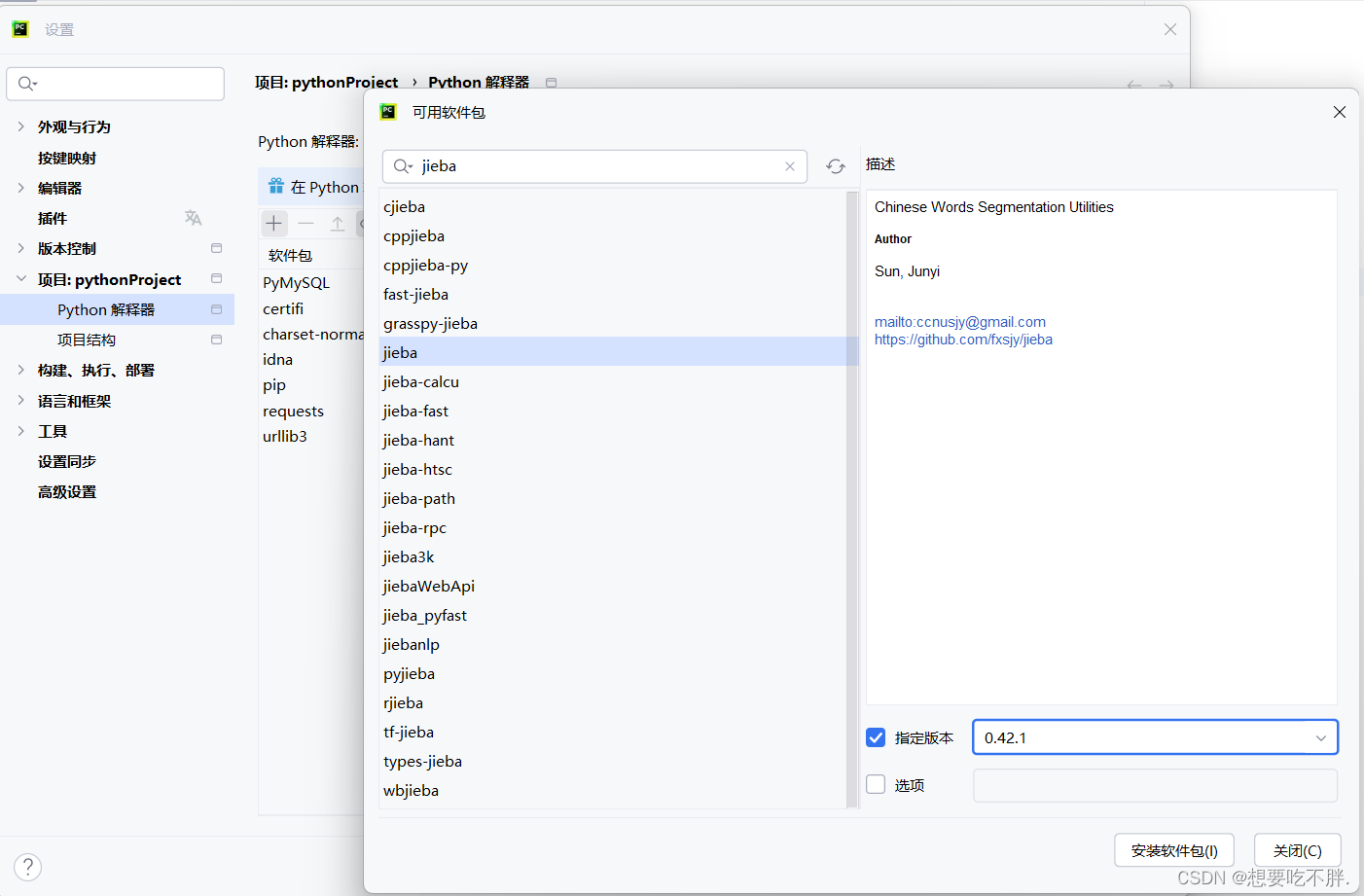Open the Settings Sync page
Viewport: 1364px width, 896px height.
(x=67, y=461)
